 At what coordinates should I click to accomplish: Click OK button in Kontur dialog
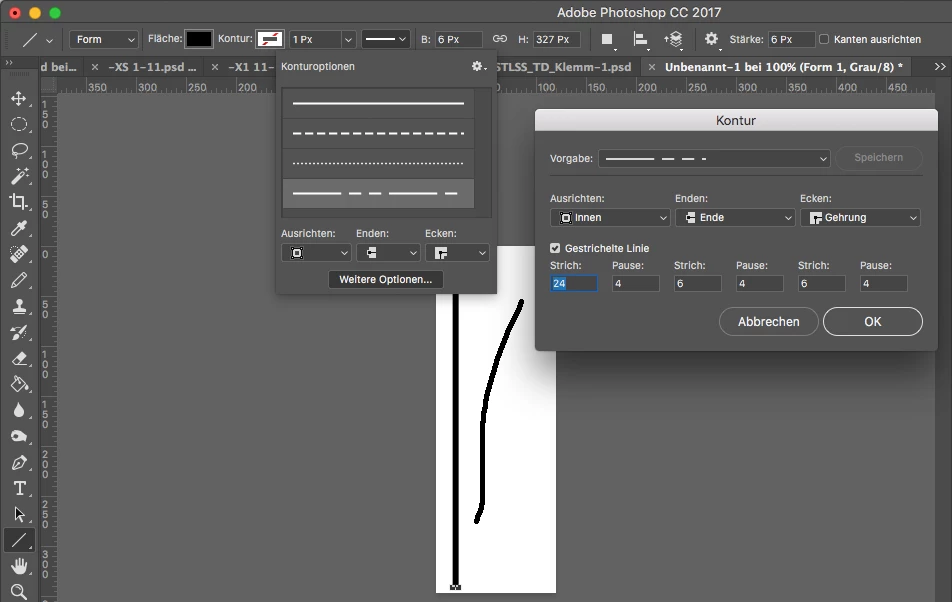[x=872, y=322]
